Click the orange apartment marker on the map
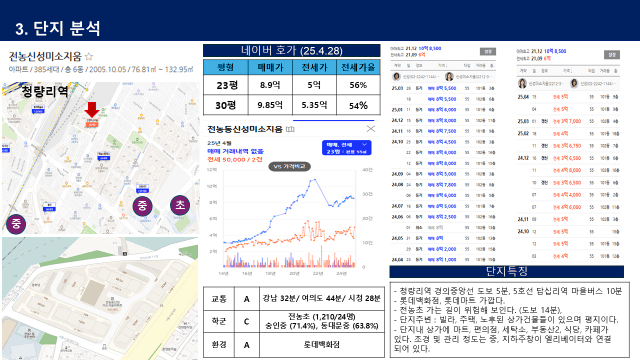 point(91,122)
